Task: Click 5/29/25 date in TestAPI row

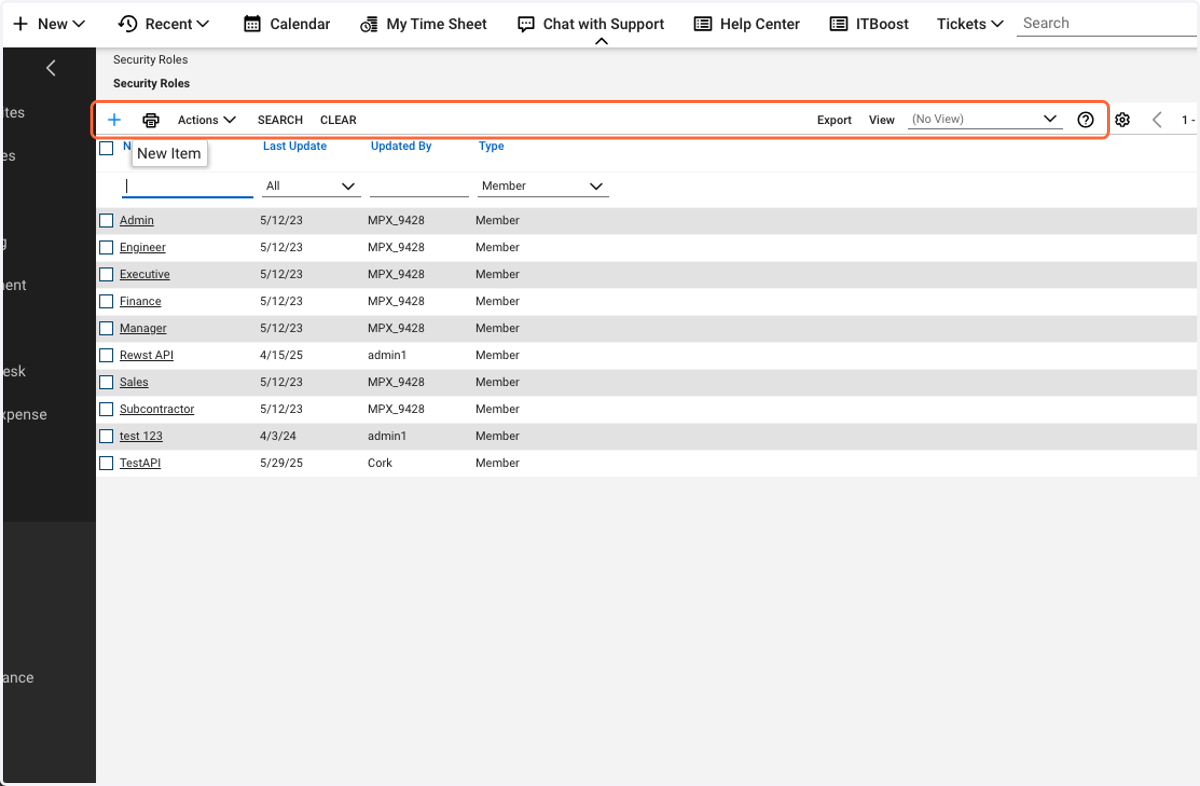Action: 281,463
